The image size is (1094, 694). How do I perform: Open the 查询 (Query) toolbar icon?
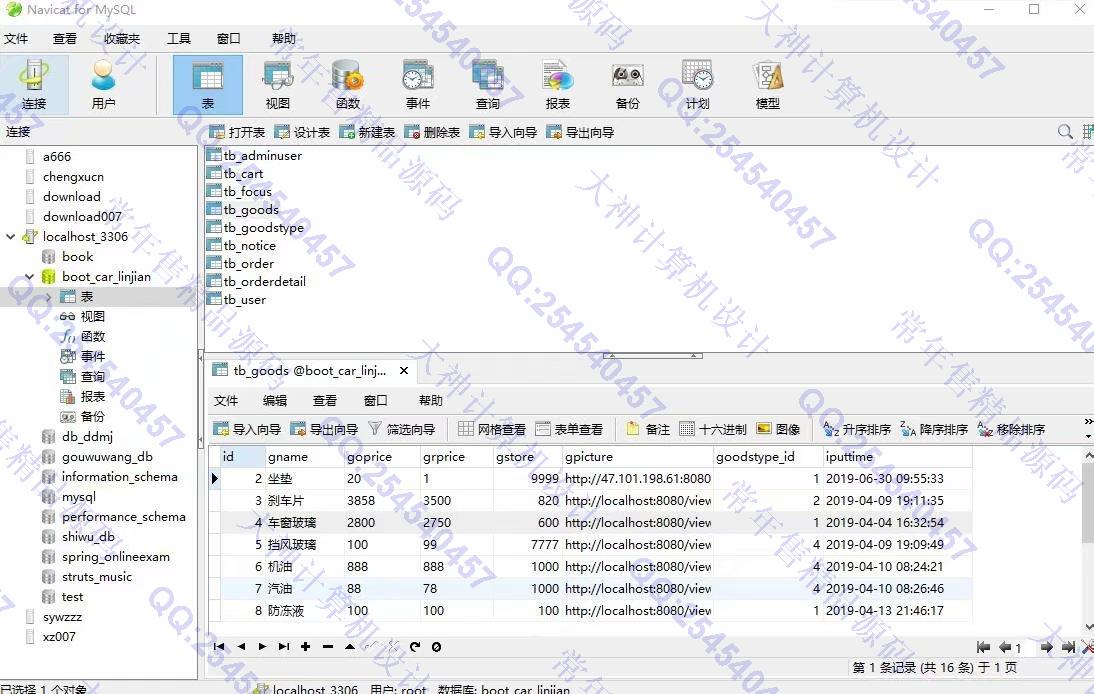click(487, 84)
